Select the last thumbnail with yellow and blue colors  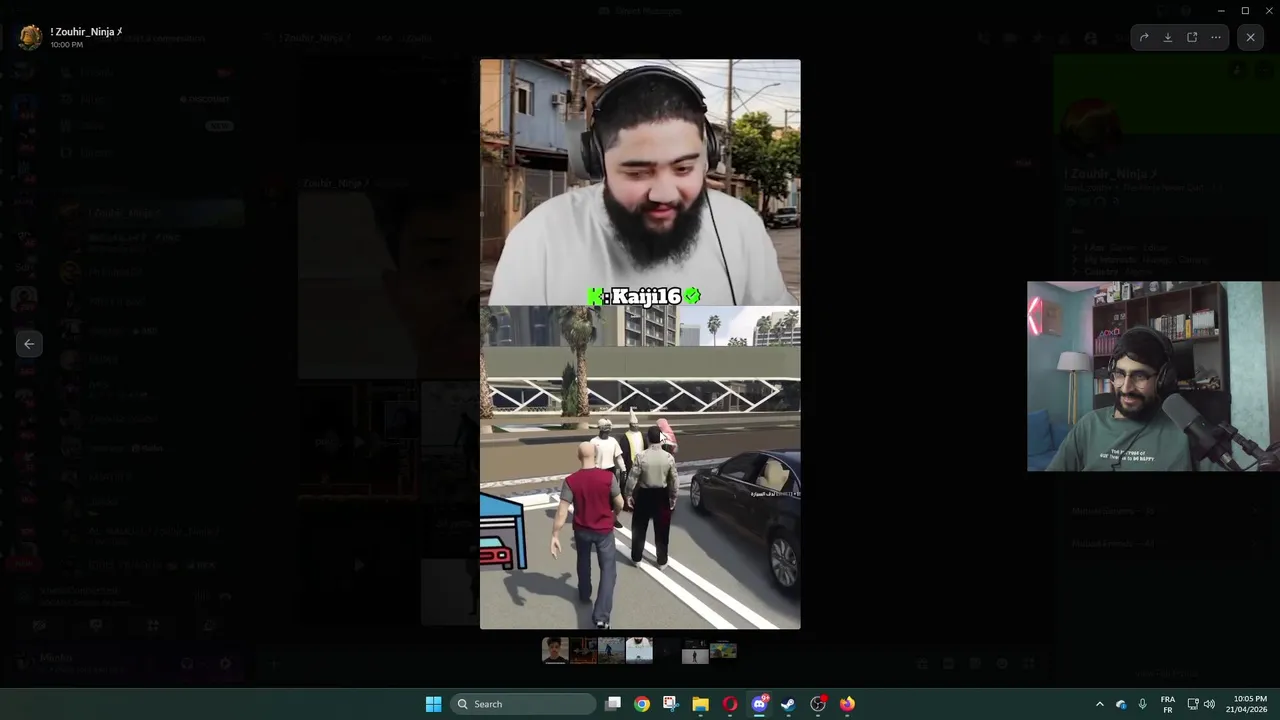[723, 651]
